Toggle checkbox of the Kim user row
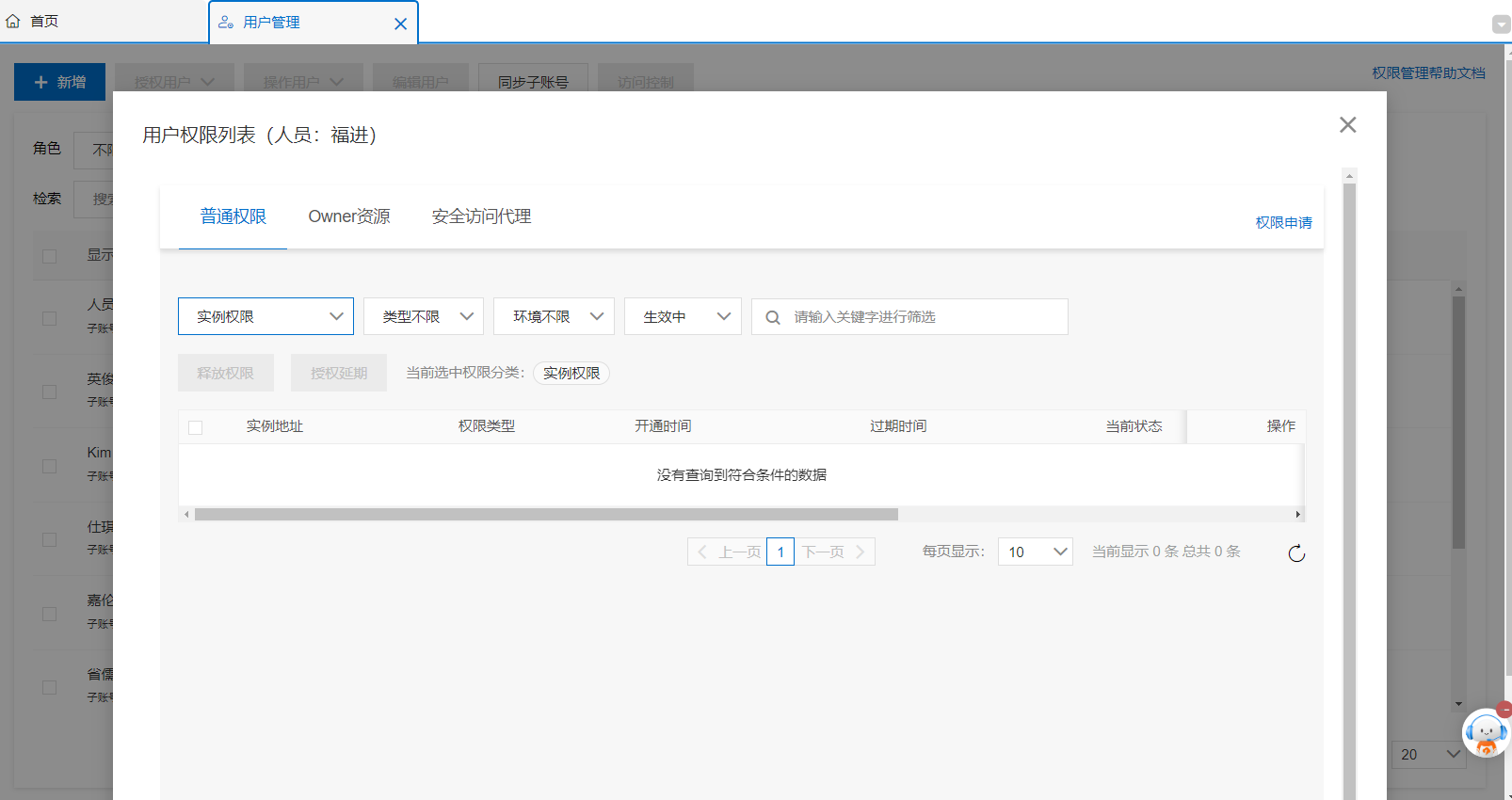The width and height of the screenshot is (1512, 800). coord(50,466)
